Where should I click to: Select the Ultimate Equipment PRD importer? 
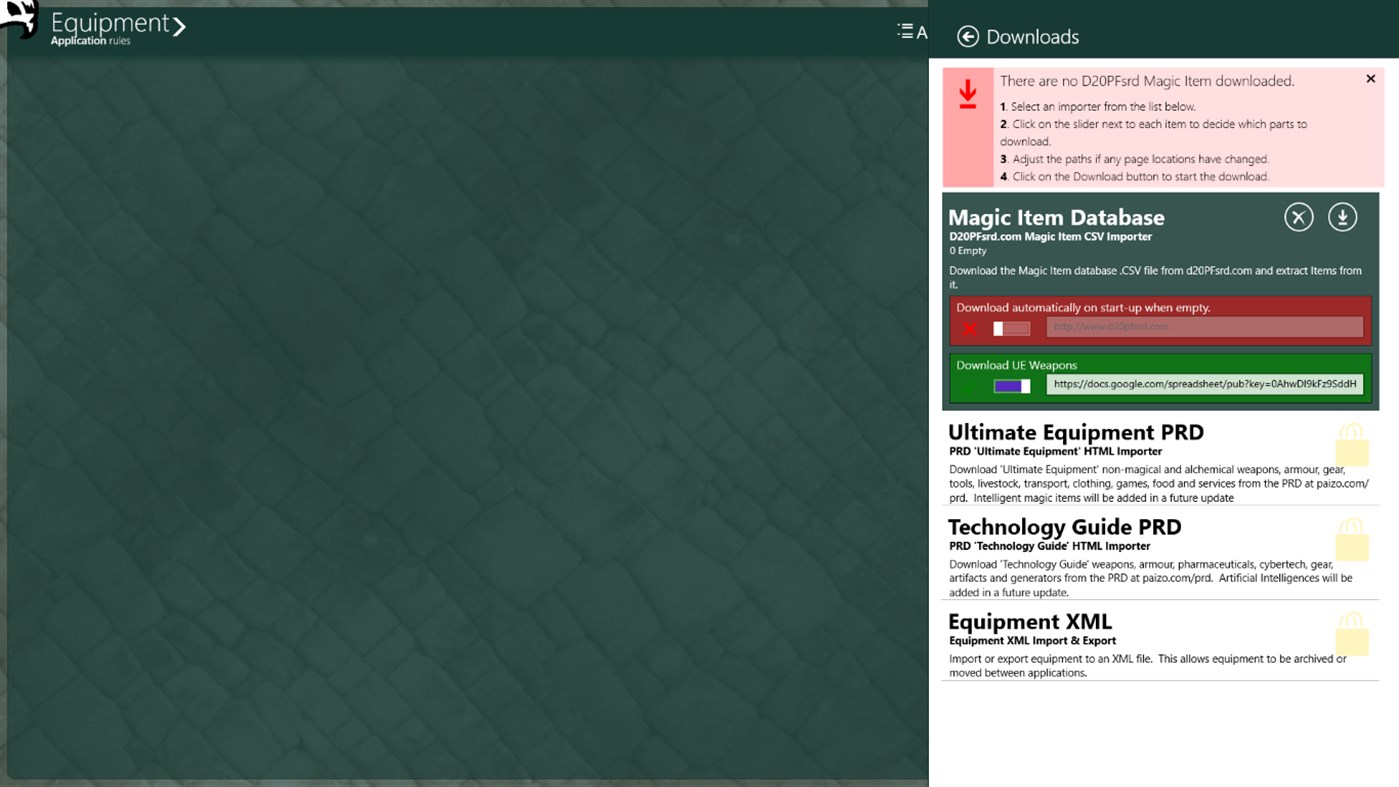(x=1075, y=432)
